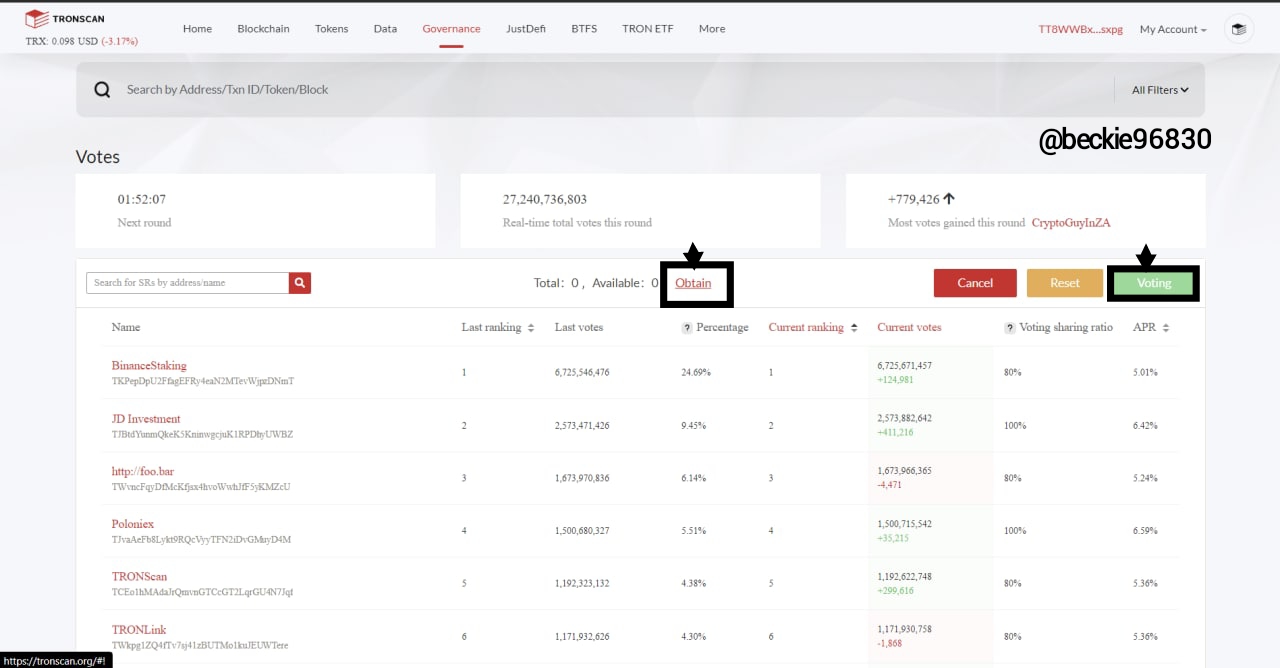Open JD Investment representative link

pyautogui.click(x=146, y=419)
